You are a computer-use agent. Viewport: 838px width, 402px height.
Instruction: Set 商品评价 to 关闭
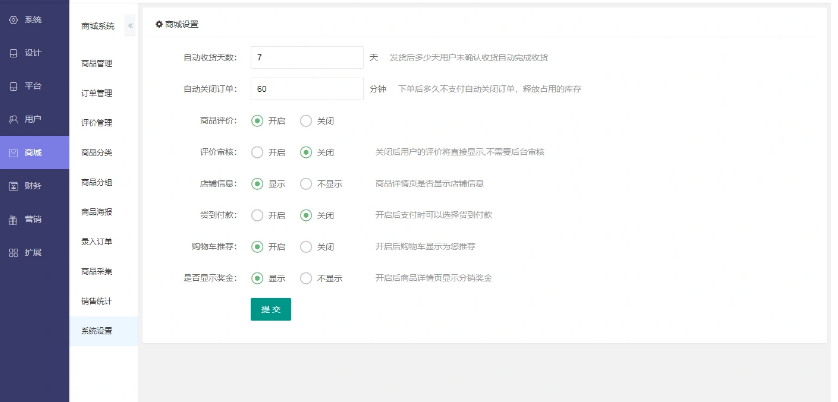point(306,121)
